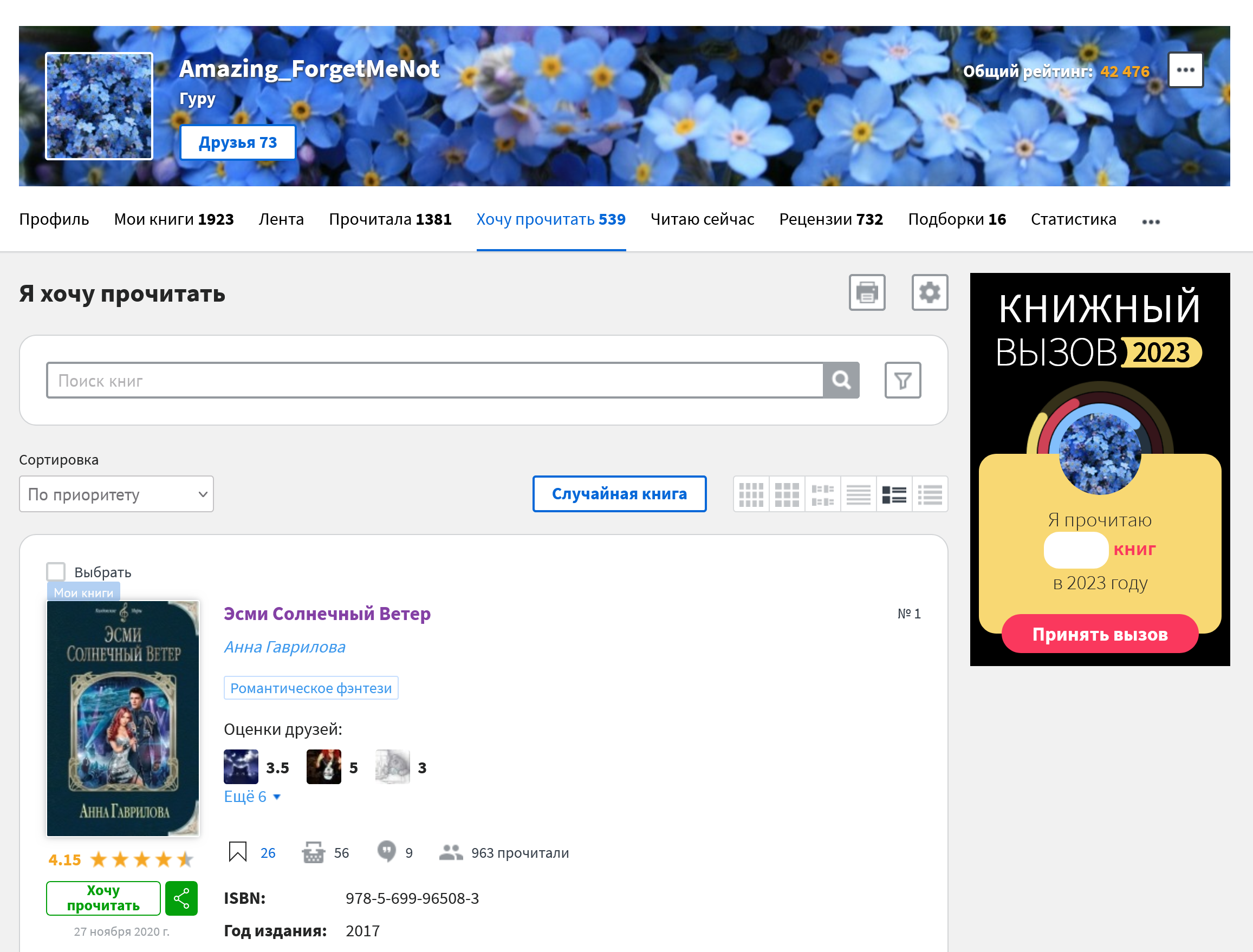The height and width of the screenshot is (952, 1253).
Task: Click the username Amazing_ForgetMeNot
Action: tap(309, 69)
